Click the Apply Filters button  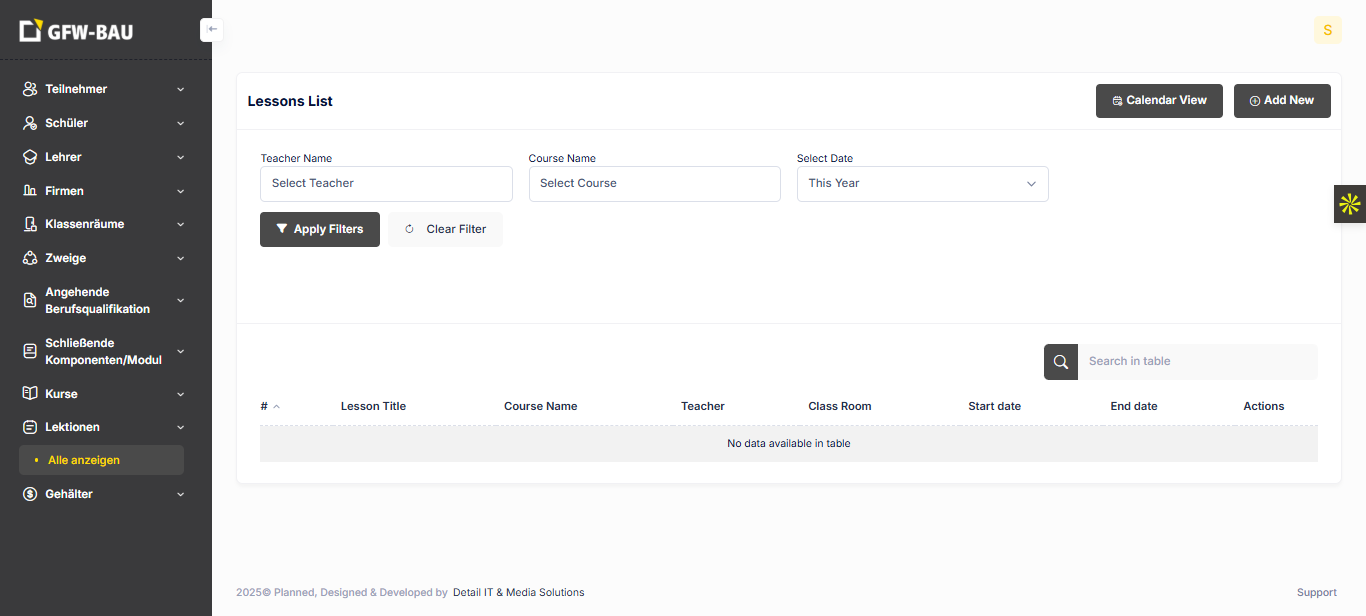(319, 229)
